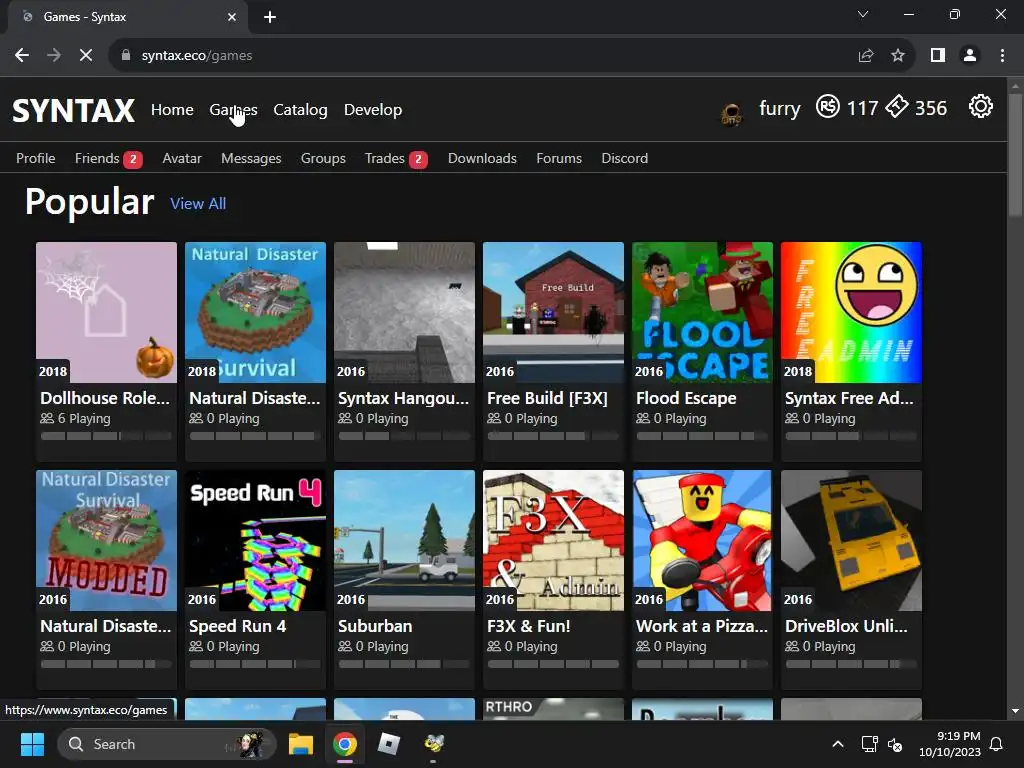Open DriveBlox Unlimited game thumbnail
The image size is (1024, 768).
click(x=851, y=540)
